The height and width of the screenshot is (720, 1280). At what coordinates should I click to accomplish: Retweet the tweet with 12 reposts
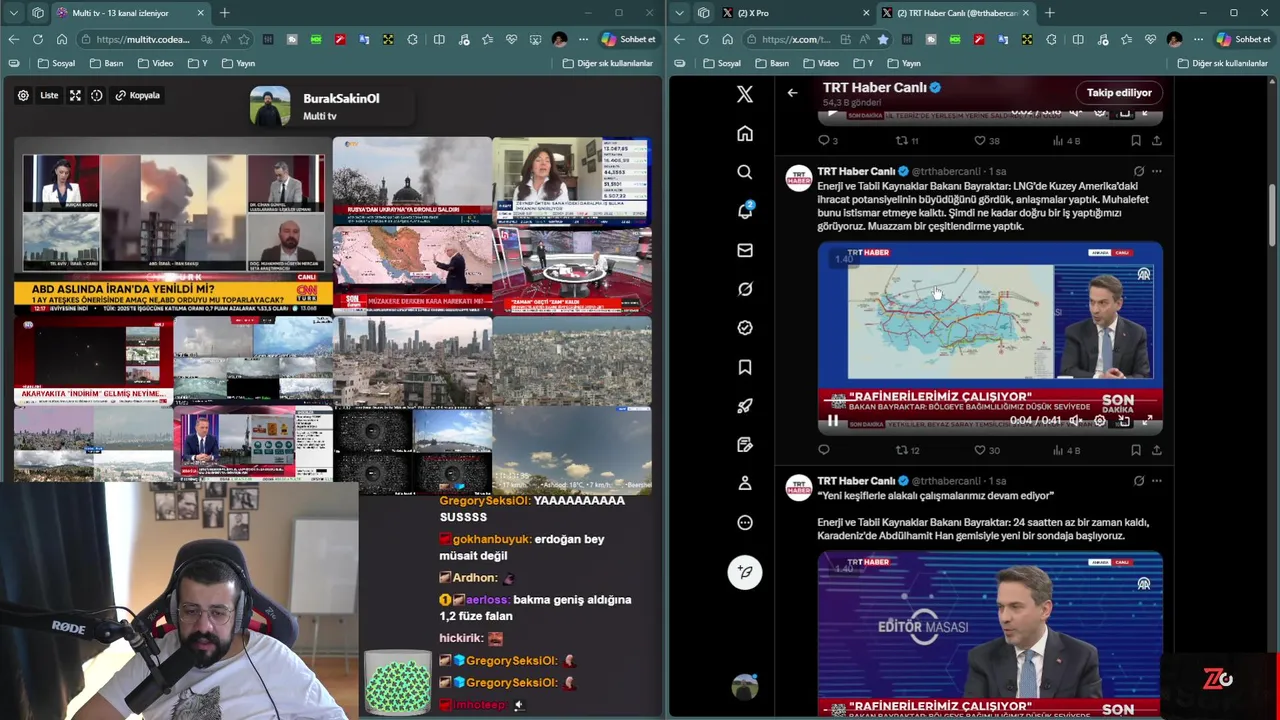pyautogui.click(x=907, y=450)
